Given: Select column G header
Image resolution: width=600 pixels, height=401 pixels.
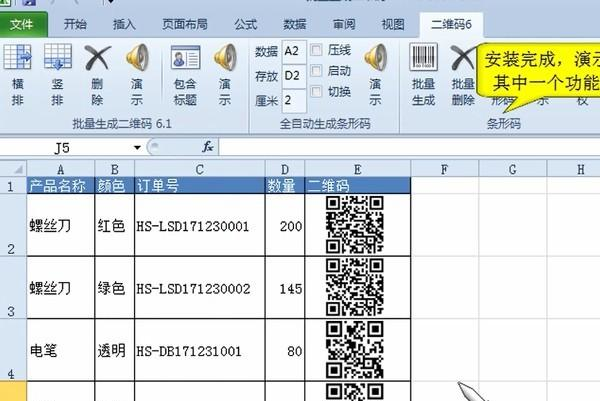Looking at the screenshot, I should 512,169.
